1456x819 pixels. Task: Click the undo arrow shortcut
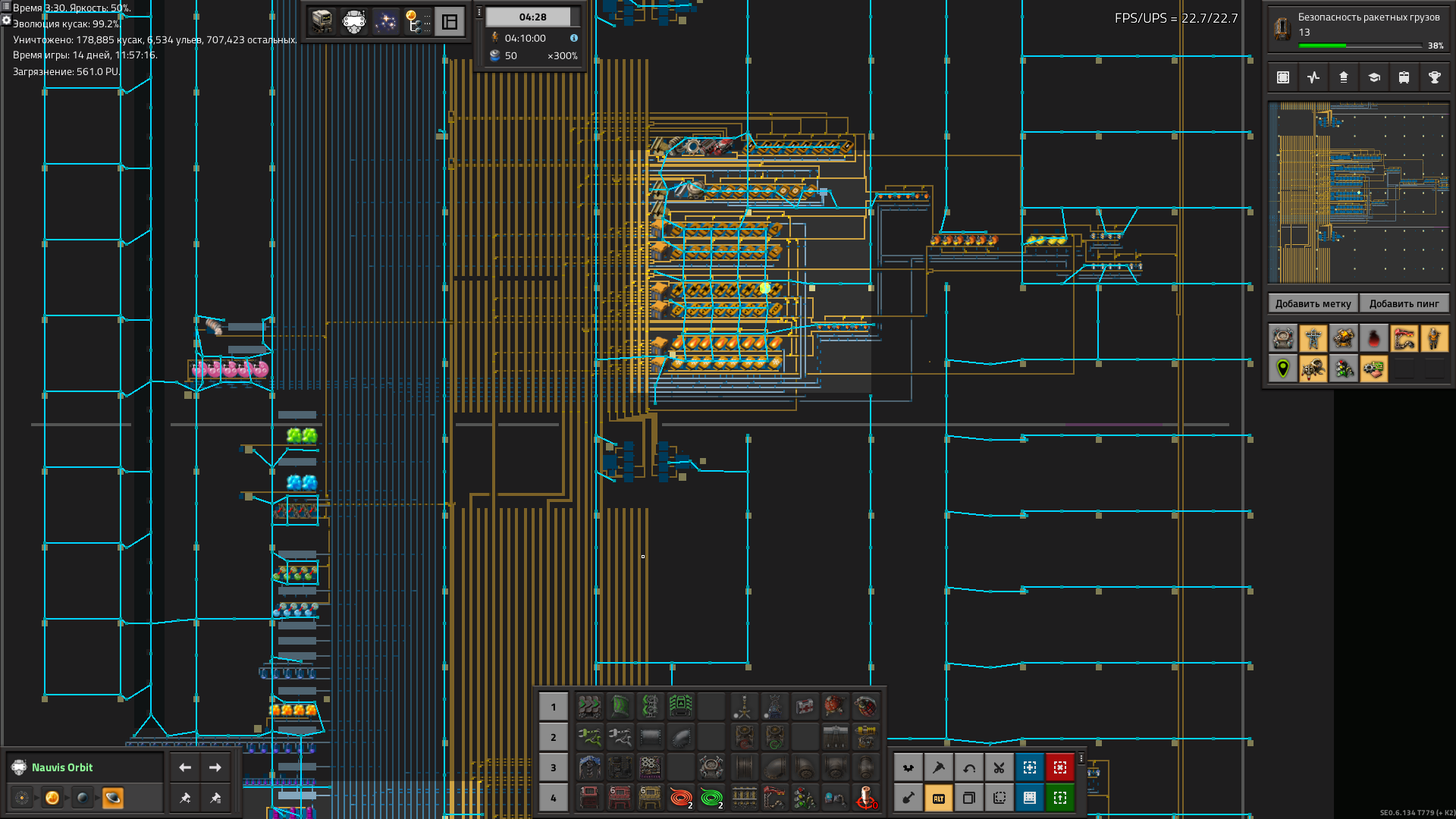coord(968,767)
